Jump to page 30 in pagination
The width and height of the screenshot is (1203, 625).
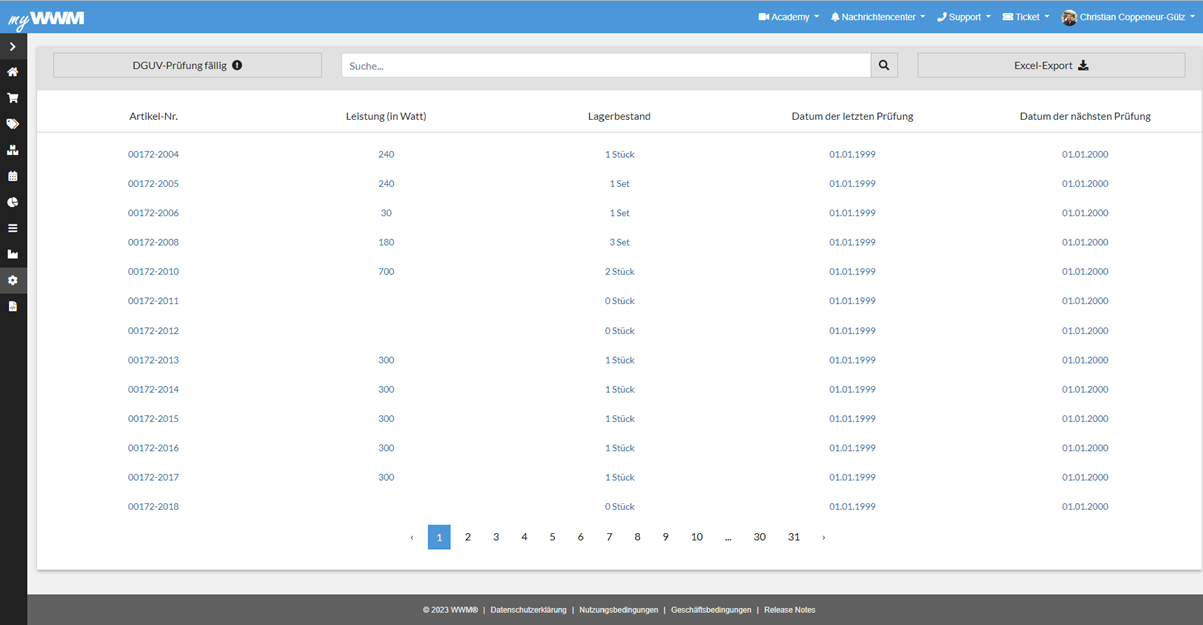[x=760, y=537]
